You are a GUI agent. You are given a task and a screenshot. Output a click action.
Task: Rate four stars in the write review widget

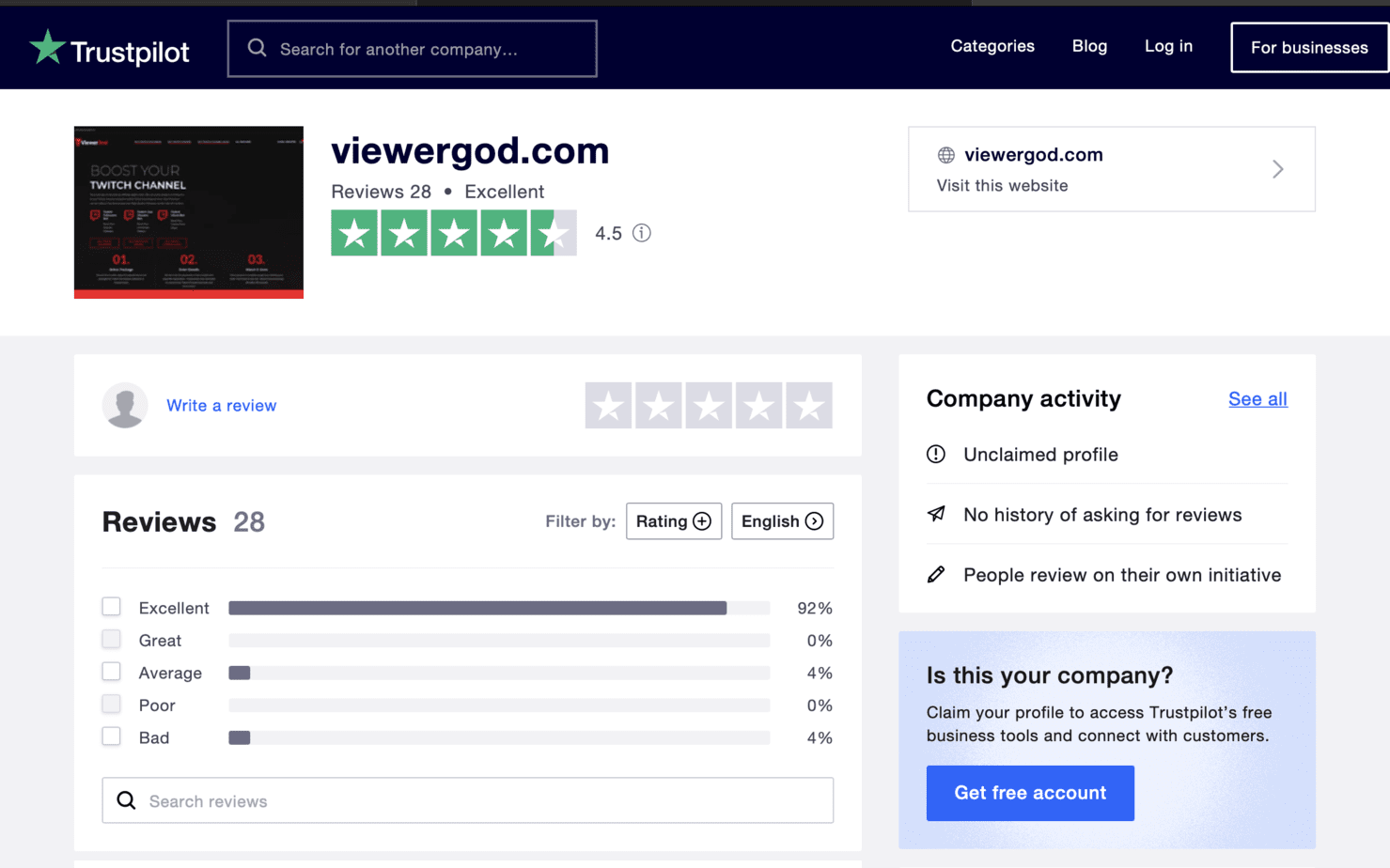coord(758,406)
